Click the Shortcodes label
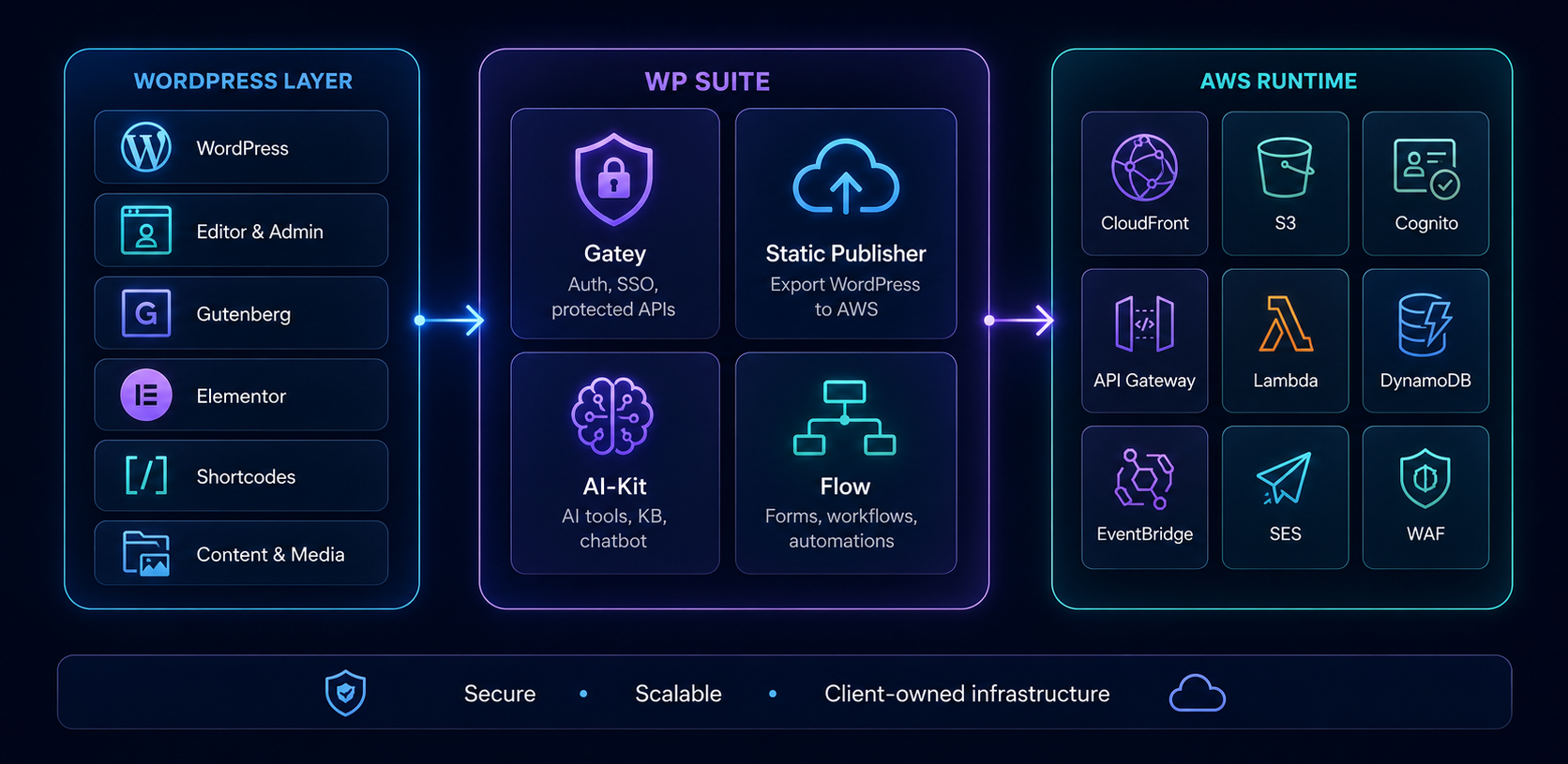The width and height of the screenshot is (1568, 764). [x=246, y=476]
